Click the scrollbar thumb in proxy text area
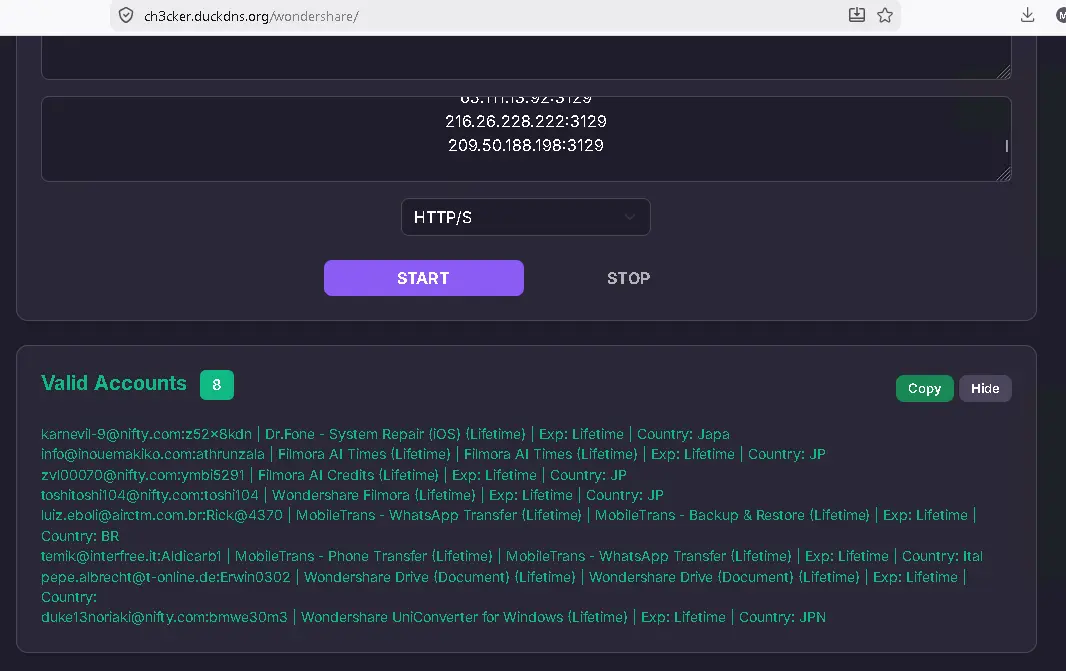This screenshot has width=1066, height=671. click(x=1007, y=145)
